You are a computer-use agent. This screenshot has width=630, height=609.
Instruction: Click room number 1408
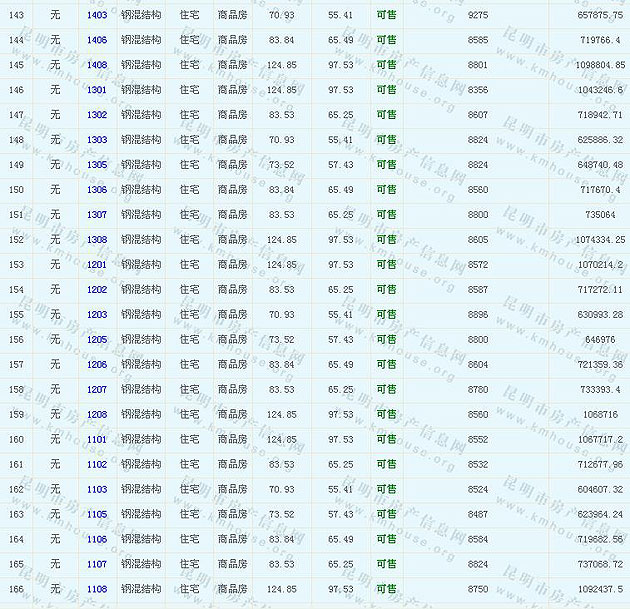(97, 66)
